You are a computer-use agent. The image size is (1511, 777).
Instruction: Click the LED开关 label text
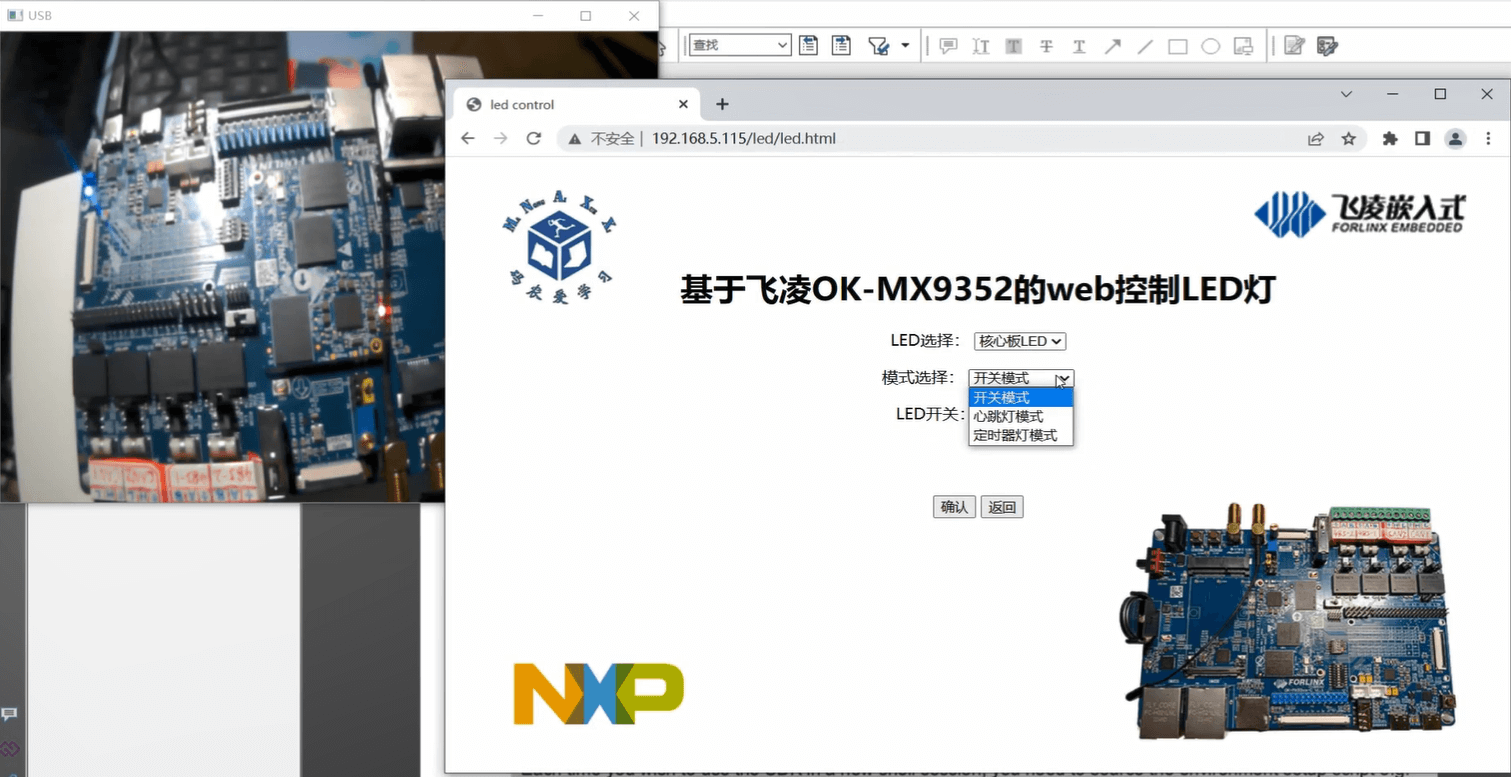click(930, 414)
